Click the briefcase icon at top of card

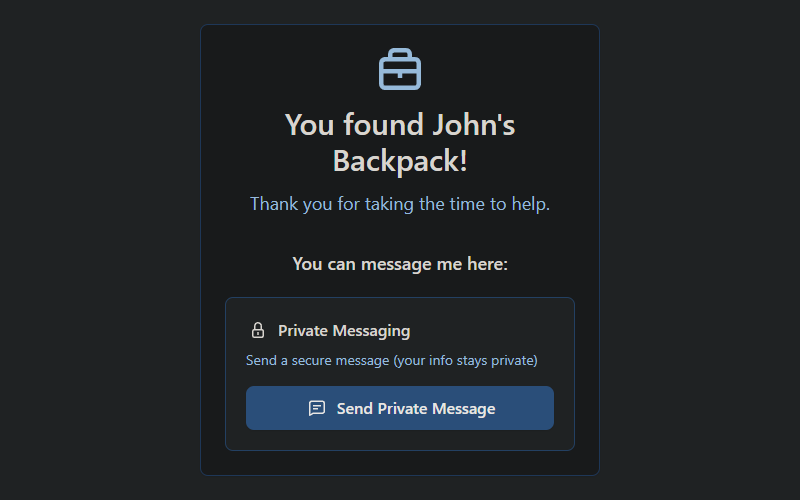point(400,69)
